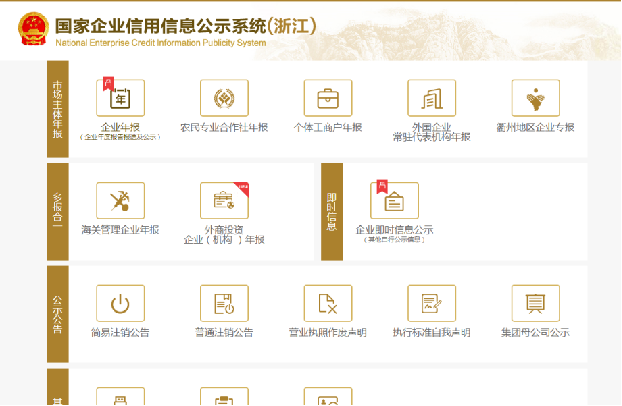Select the 外商投资企业(机构)年报 icon
Image resolution: width=622 pixels, height=406 pixels.
(x=224, y=201)
